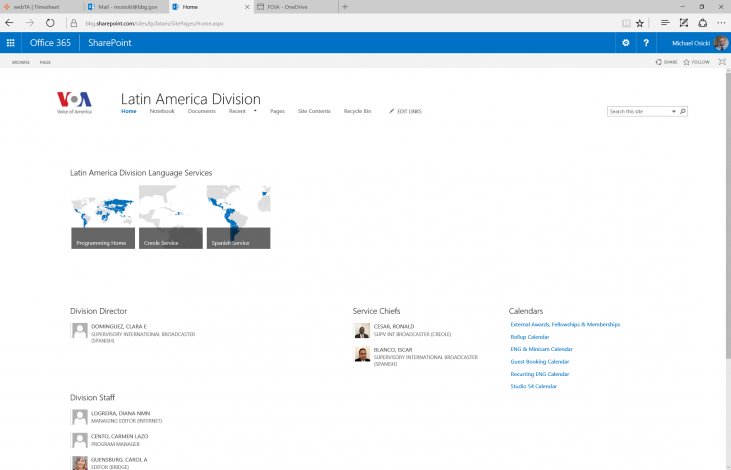Click SharePoint header link
This screenshot has width=731, height=470.
pyautogui.click(x=110, y=43)
